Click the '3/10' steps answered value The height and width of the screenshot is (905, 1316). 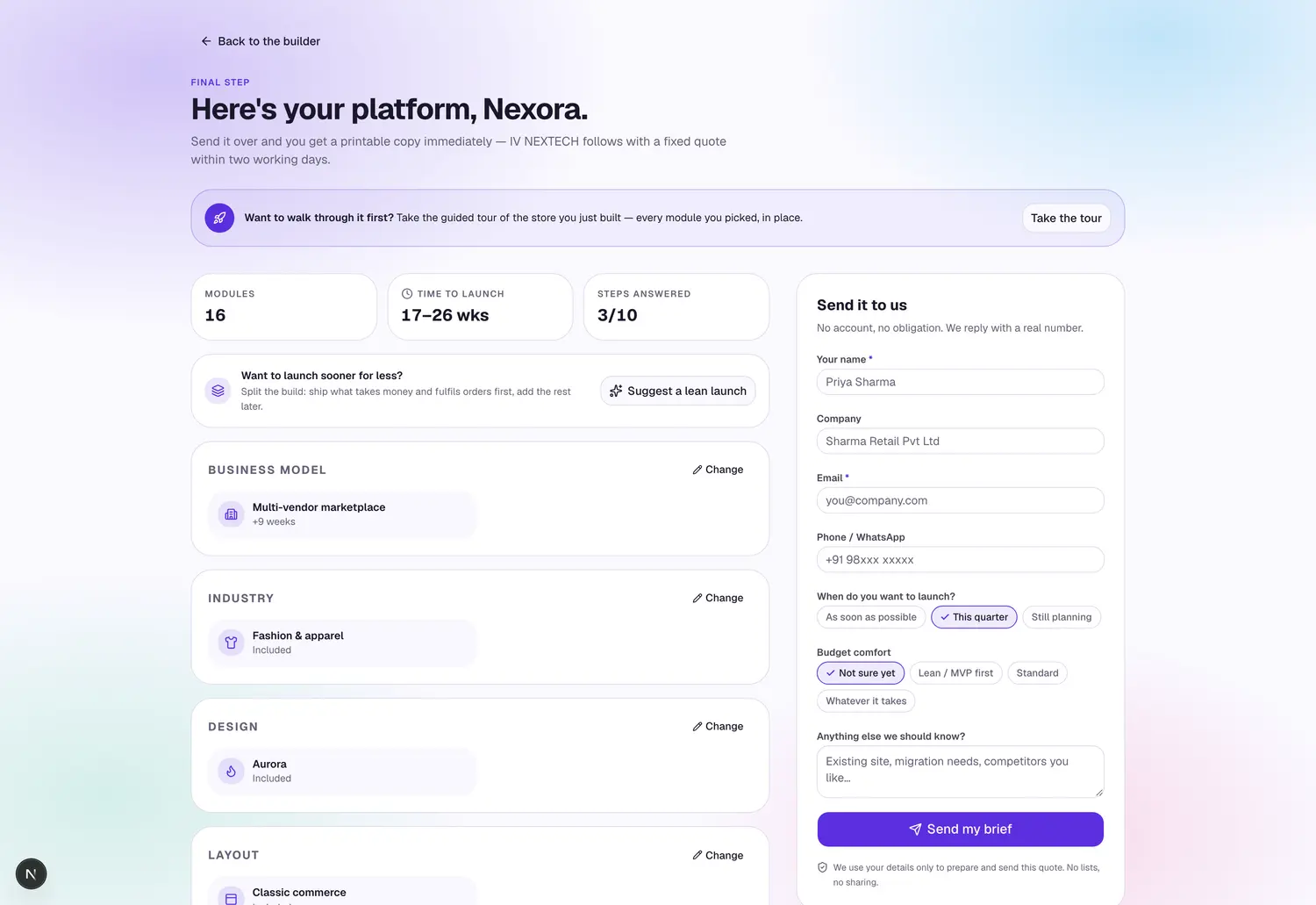click(618, 315)
